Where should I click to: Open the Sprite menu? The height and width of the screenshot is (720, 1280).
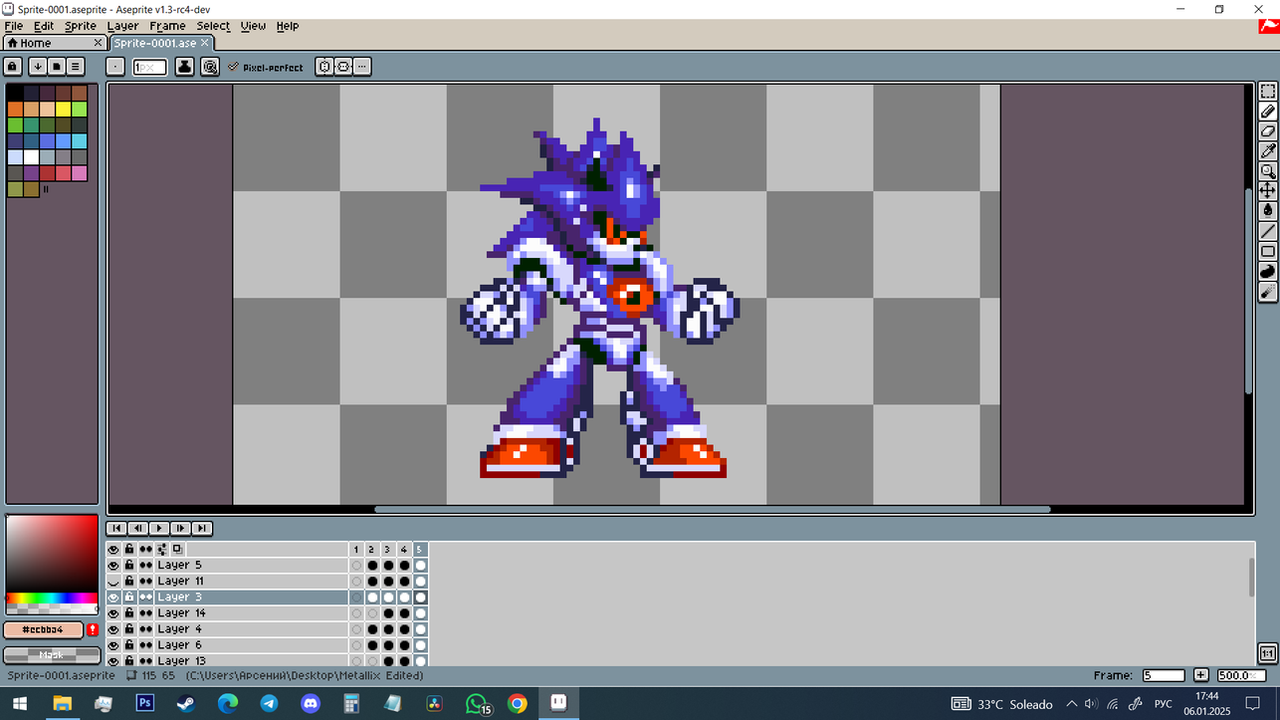[80, 26]
